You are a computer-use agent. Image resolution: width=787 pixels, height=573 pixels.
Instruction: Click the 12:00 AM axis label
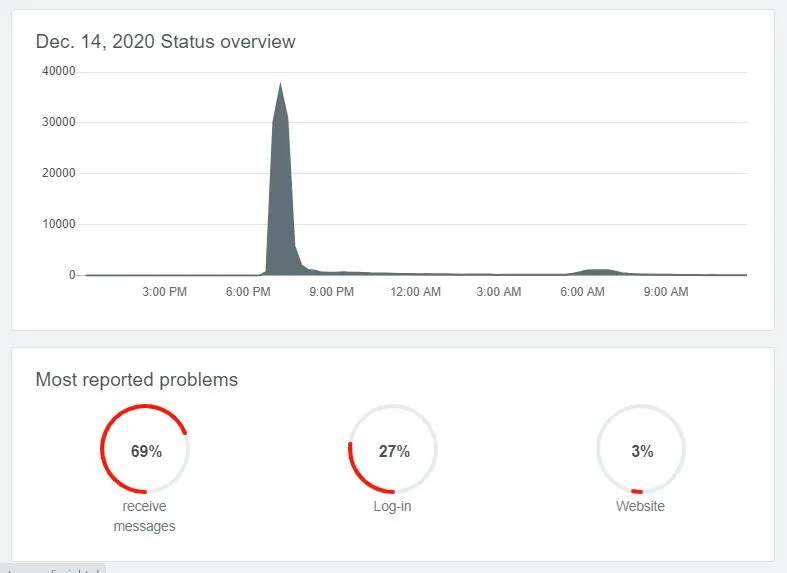[415, 292]
